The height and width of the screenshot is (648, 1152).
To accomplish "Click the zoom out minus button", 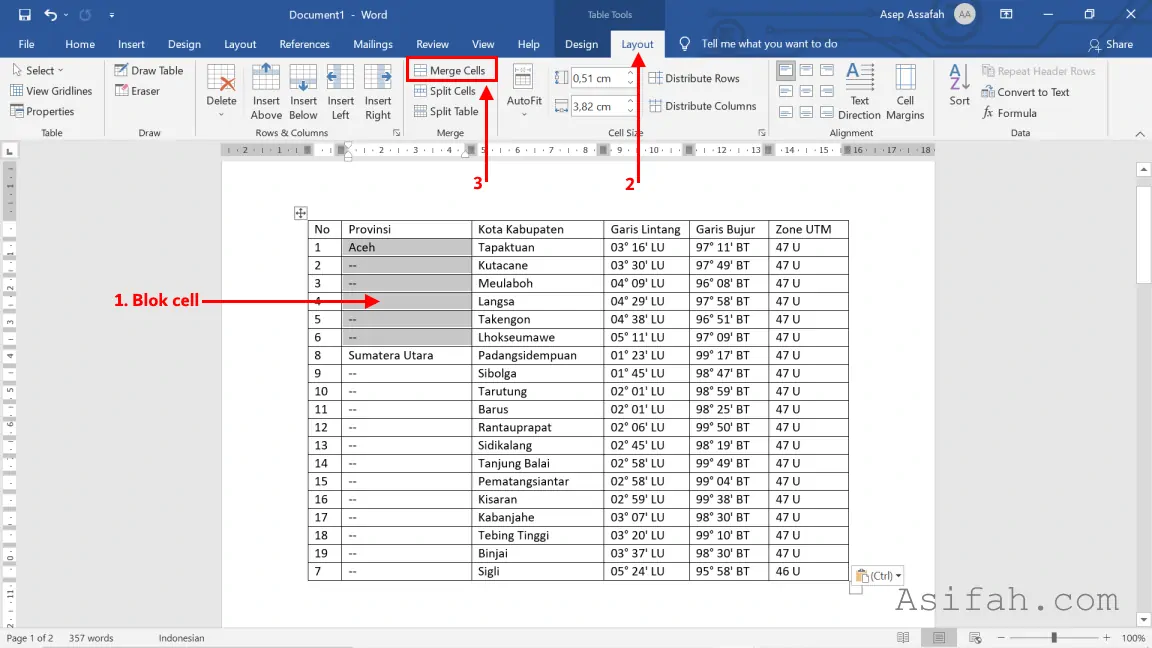I will tap(1001, 638).
